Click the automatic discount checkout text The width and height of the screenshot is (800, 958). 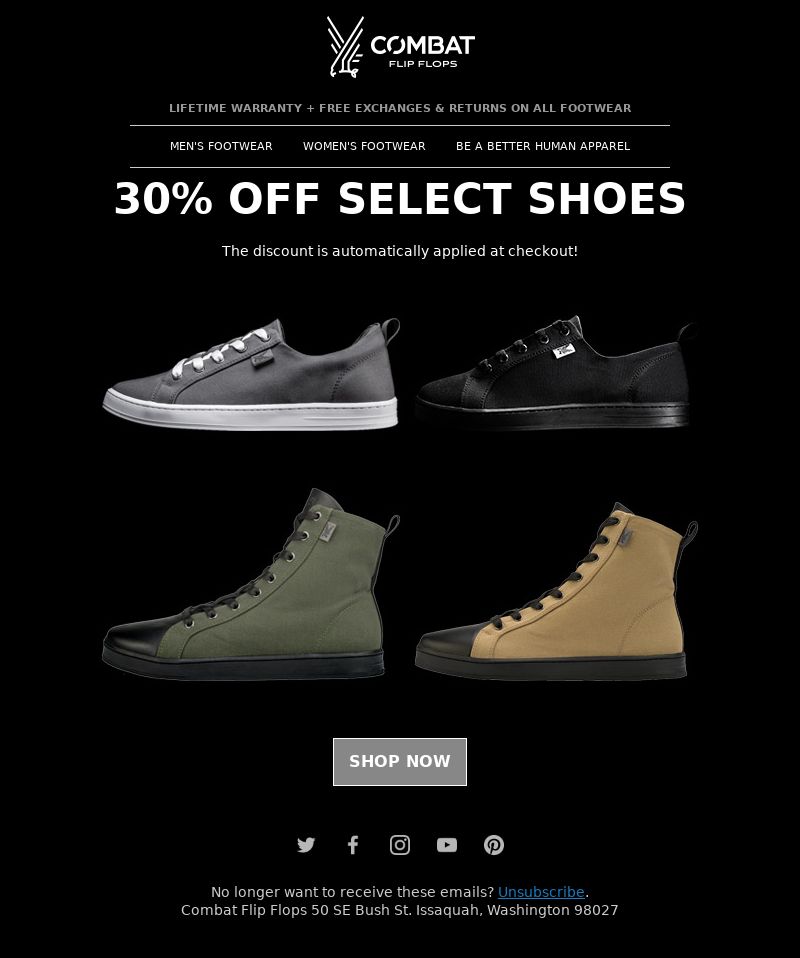tap(400, 251)
